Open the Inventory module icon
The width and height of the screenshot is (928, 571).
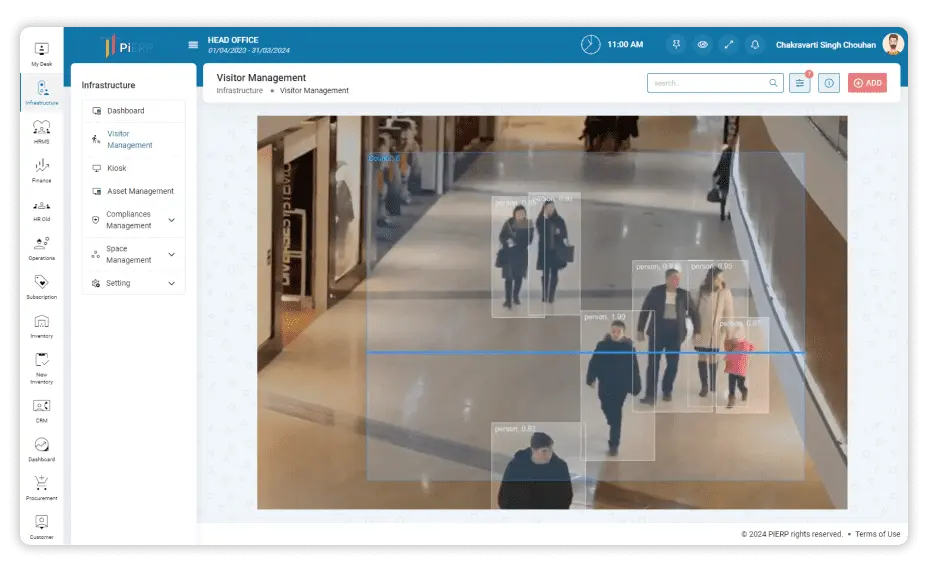click(x=41, y=325)
